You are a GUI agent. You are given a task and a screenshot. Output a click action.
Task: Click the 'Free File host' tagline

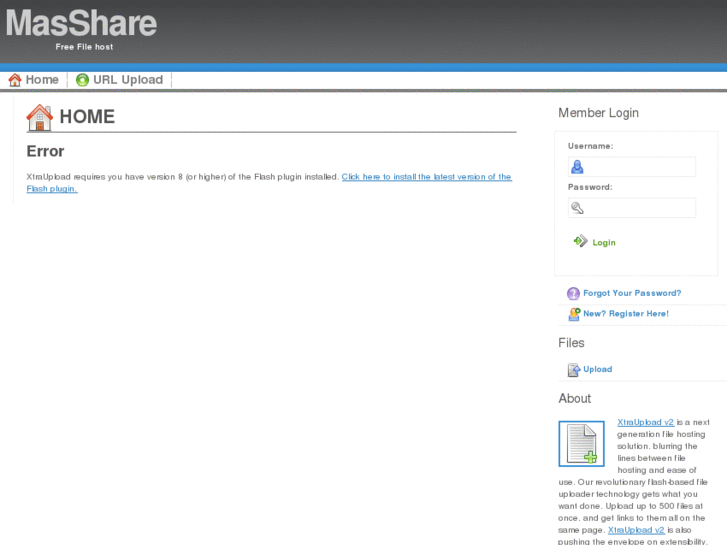coord(84,47)
